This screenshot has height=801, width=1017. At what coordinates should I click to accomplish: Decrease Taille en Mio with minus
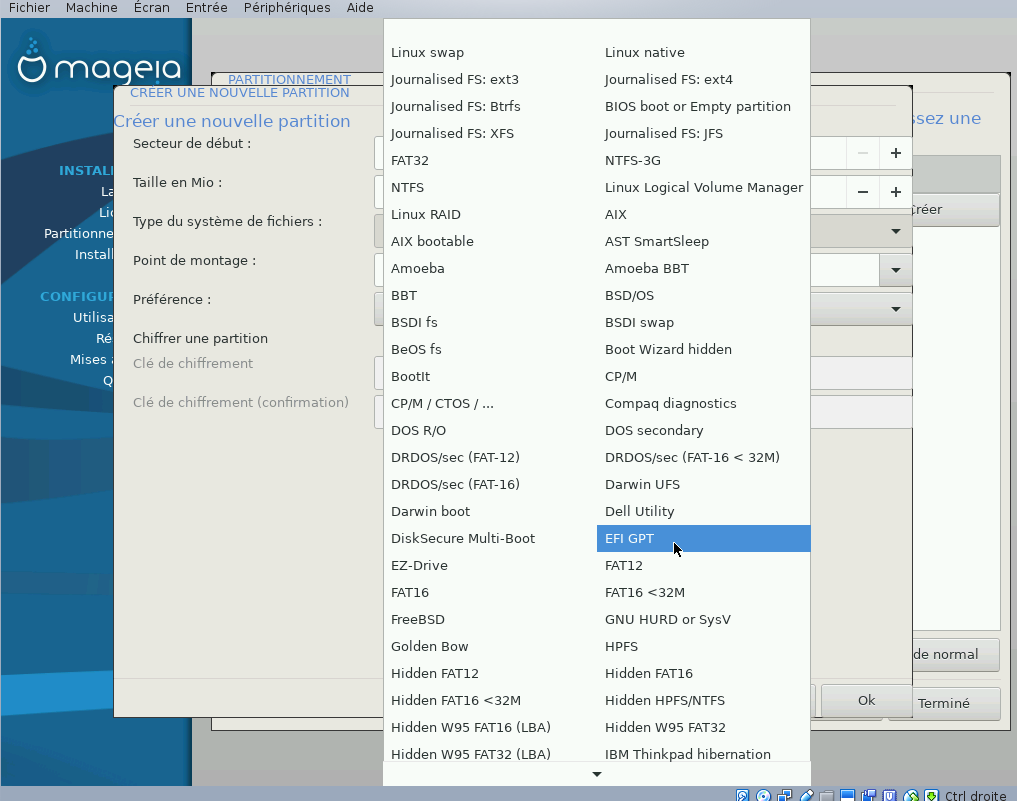(863, 192)
